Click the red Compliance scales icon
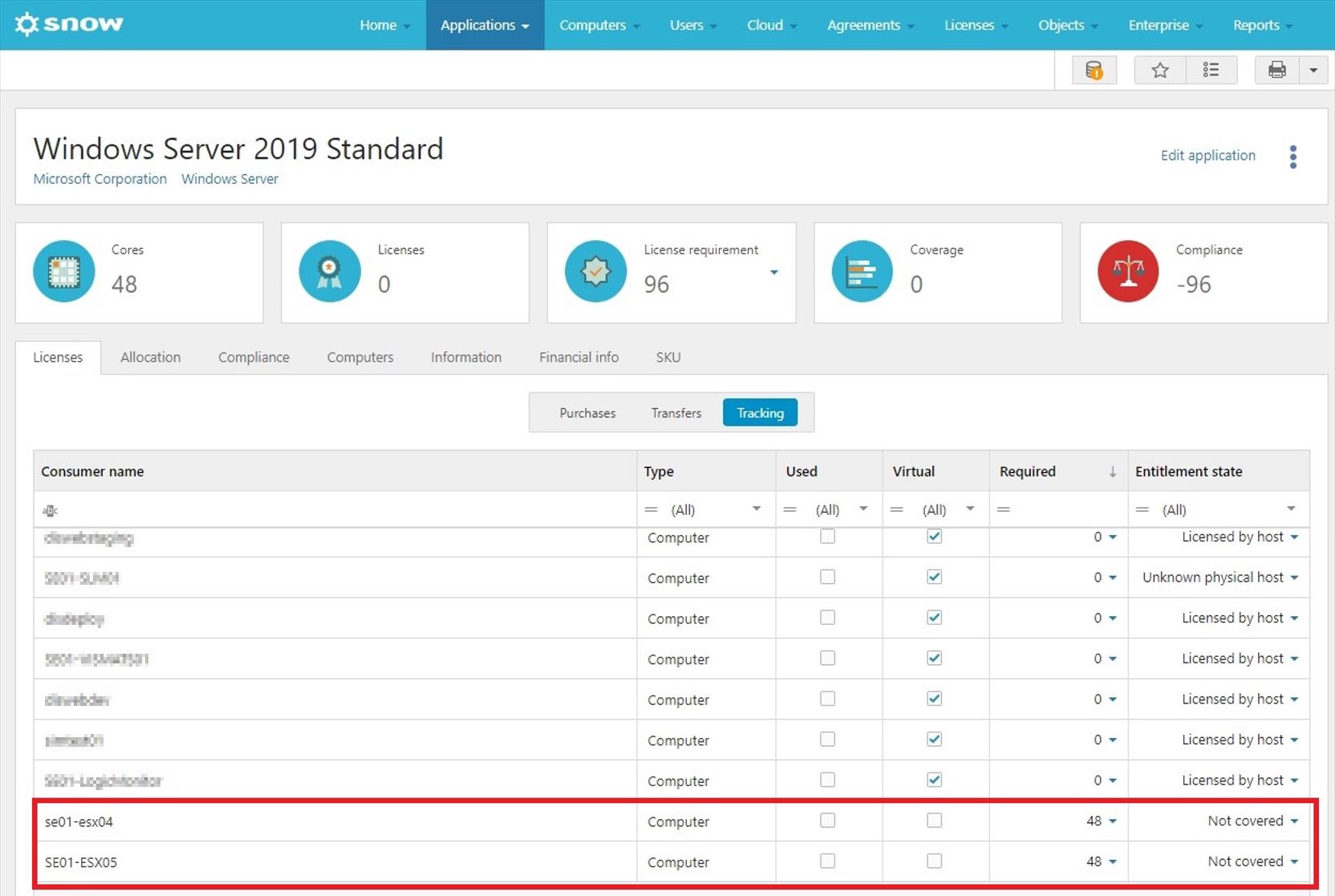This screenshot has height=896, width=1335. click(1128, 272)
